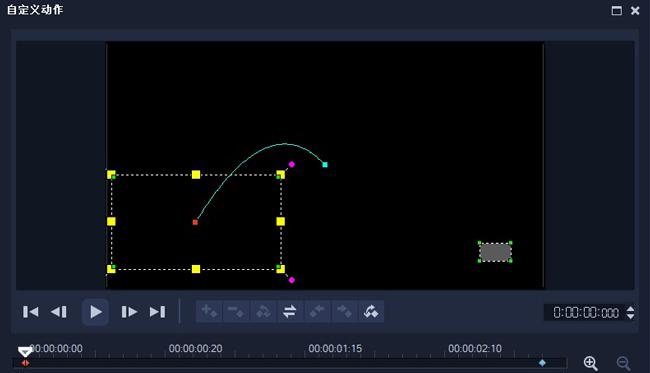
Task: Zoom out of the timeline
Action: (x=623, y=363)
